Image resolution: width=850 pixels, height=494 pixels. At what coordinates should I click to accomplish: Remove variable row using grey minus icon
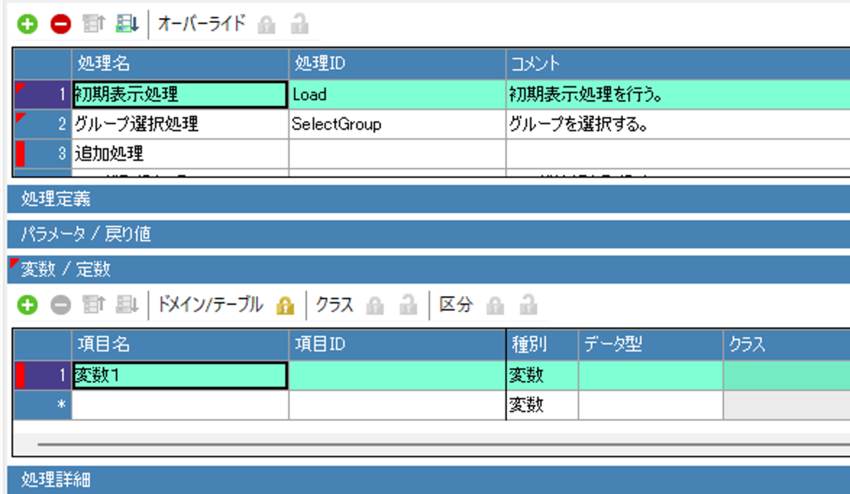click(x=61, y=305)
